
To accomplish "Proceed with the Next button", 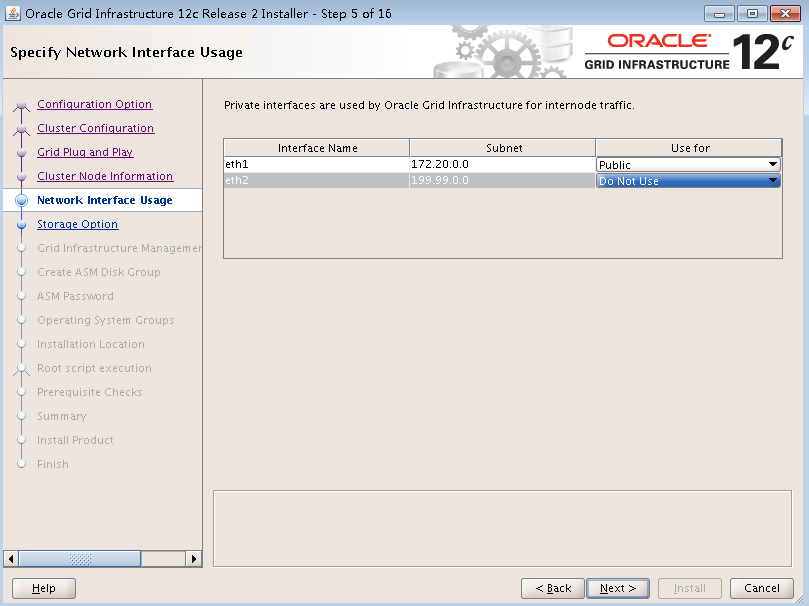I will [x=618, y=588].
